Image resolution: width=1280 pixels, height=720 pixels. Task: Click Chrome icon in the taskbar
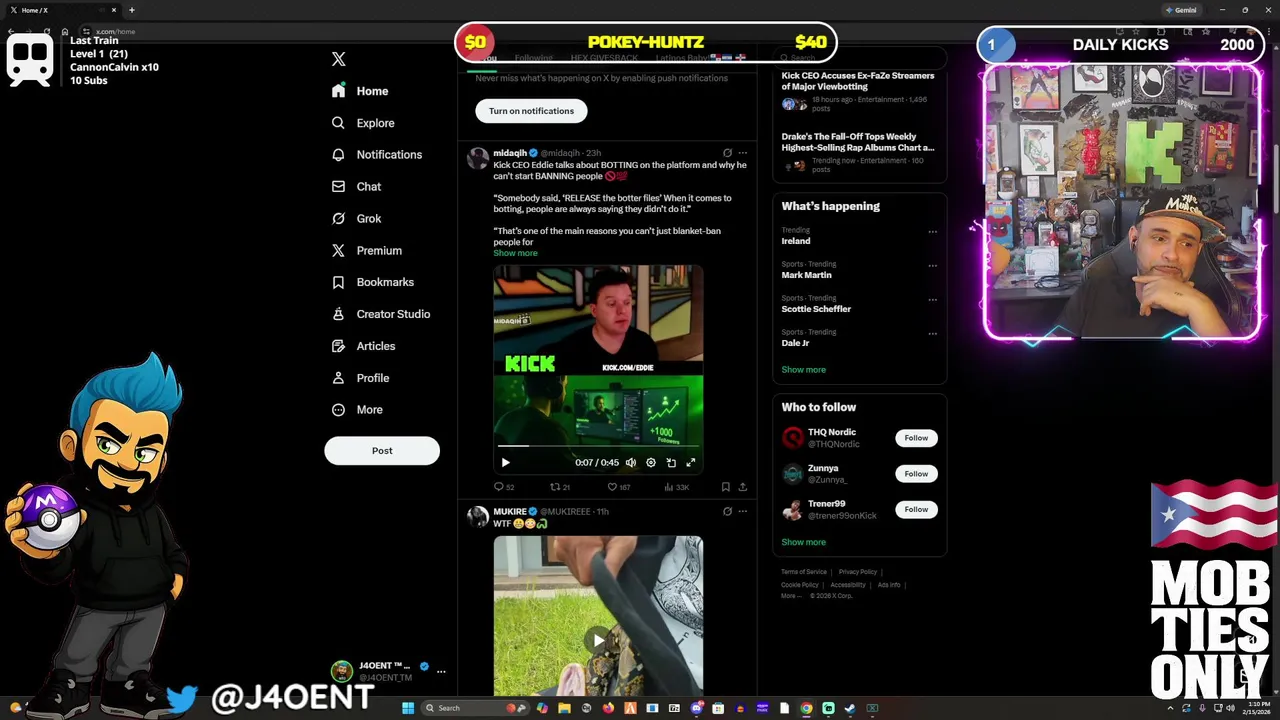(x=806, y=708)
